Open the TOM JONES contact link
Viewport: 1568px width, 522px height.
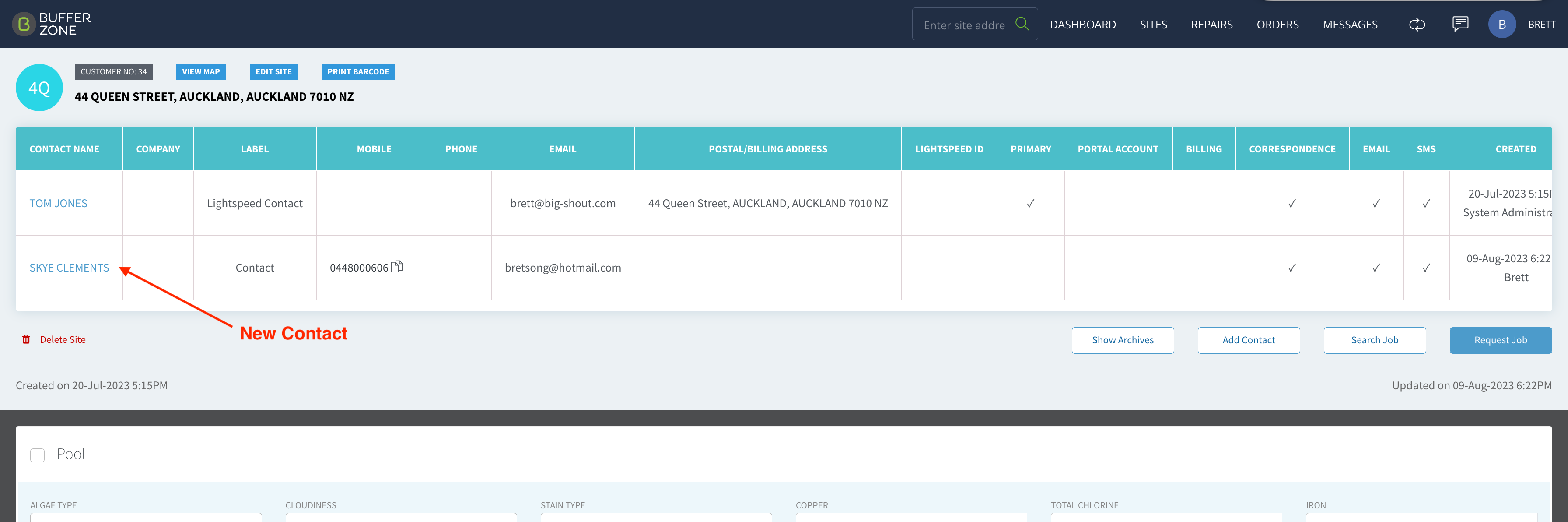[x=59, y=203]
